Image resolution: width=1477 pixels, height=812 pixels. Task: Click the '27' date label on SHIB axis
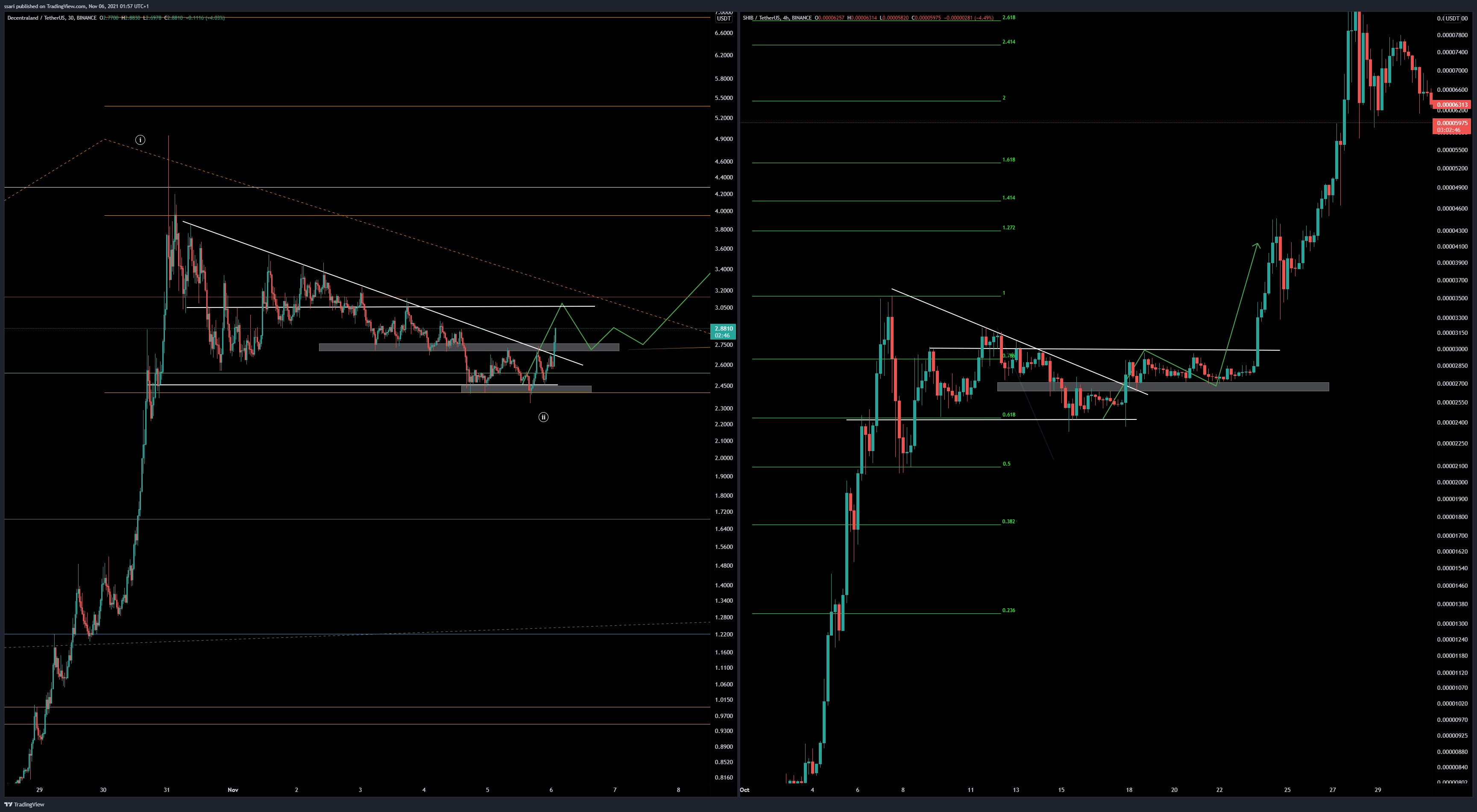coord(1333,790)
